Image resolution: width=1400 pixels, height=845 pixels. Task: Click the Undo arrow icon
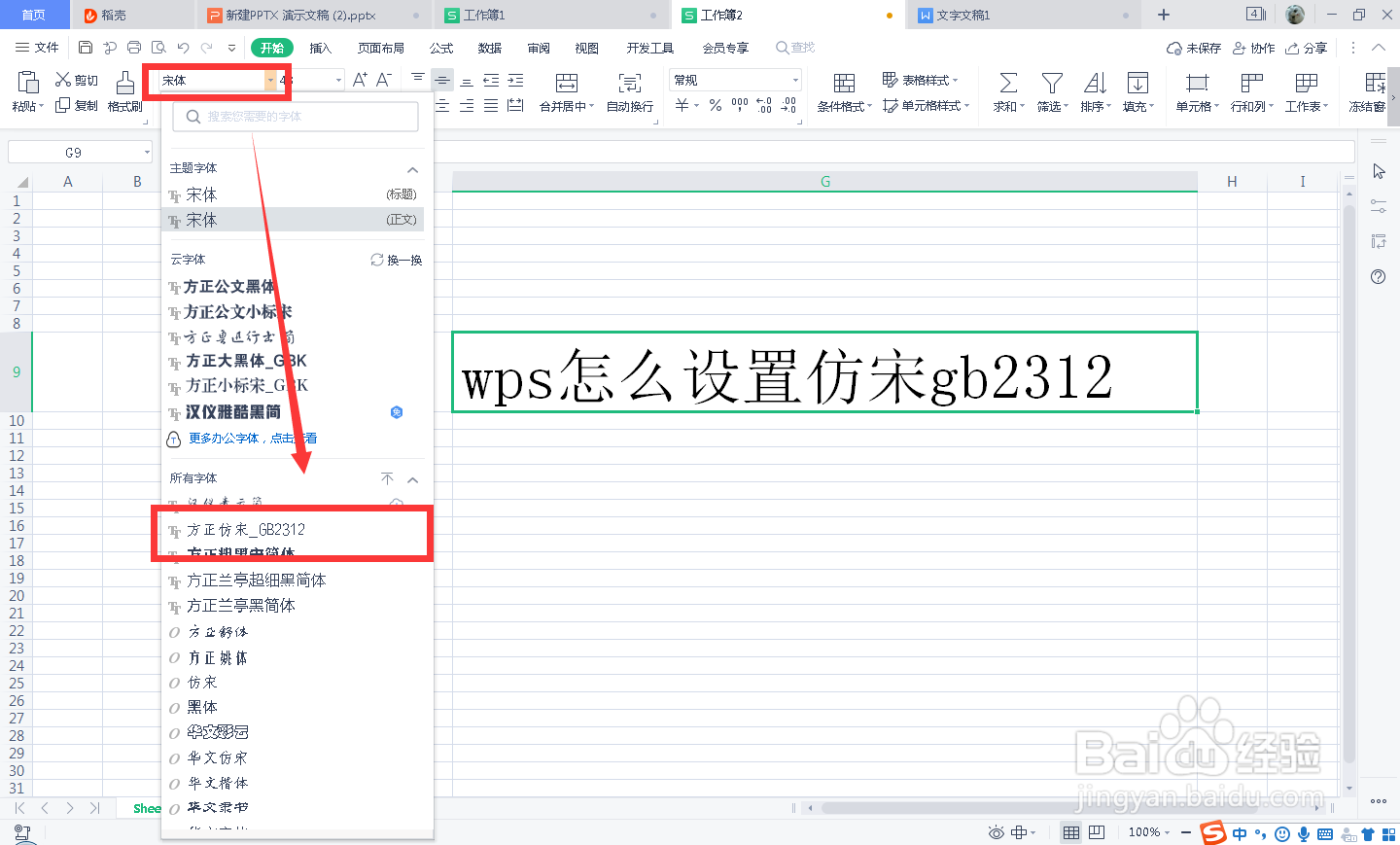(183, 48)
